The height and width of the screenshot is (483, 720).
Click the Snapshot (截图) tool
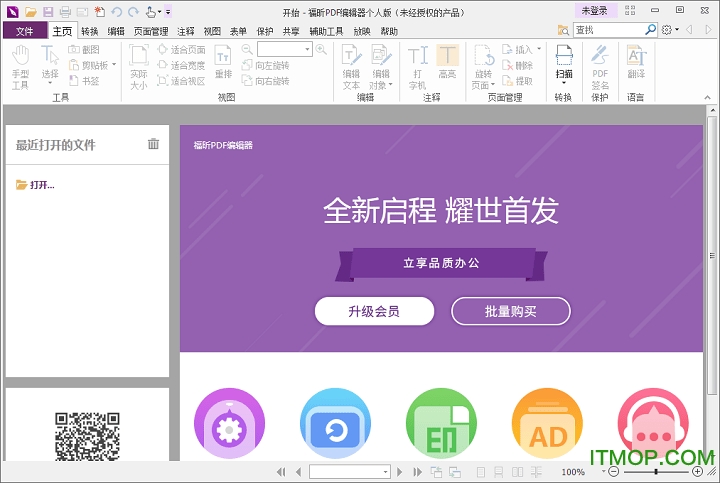[84, 50]
